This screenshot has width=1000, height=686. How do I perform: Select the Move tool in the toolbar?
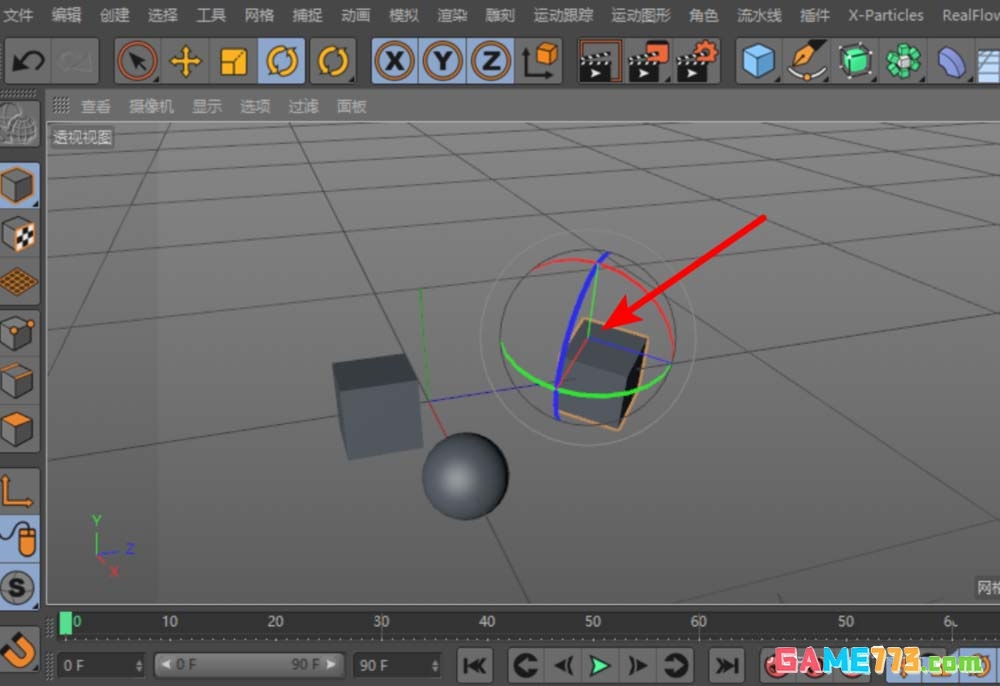[x=185, y=62]
